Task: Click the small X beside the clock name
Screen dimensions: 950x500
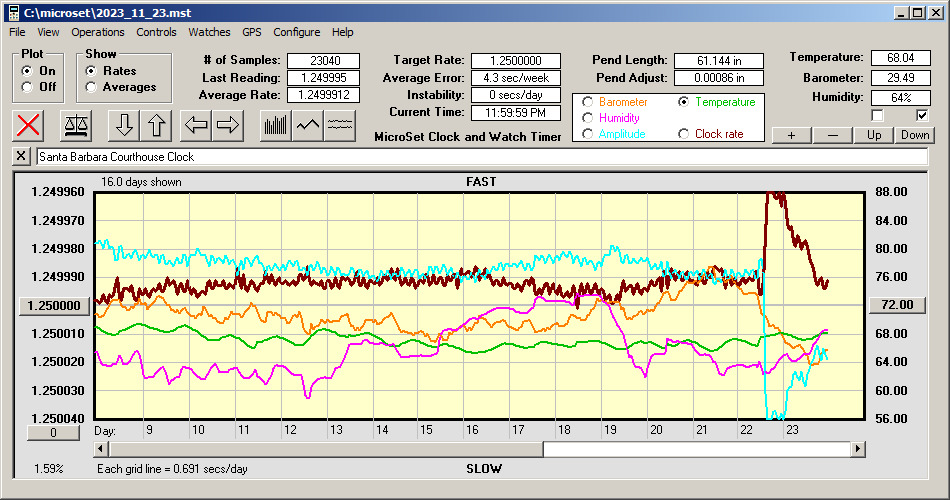Action: (x=22, y=157)
